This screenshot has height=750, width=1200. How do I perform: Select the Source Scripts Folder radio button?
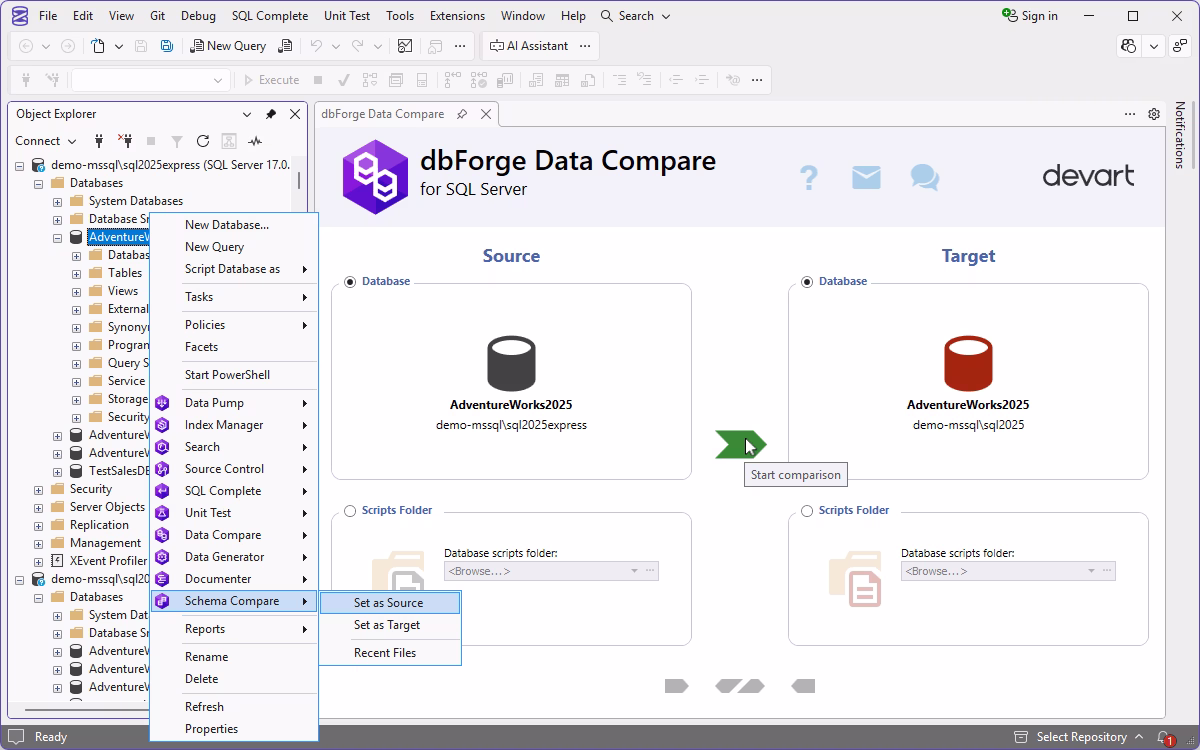coord(350,511)
